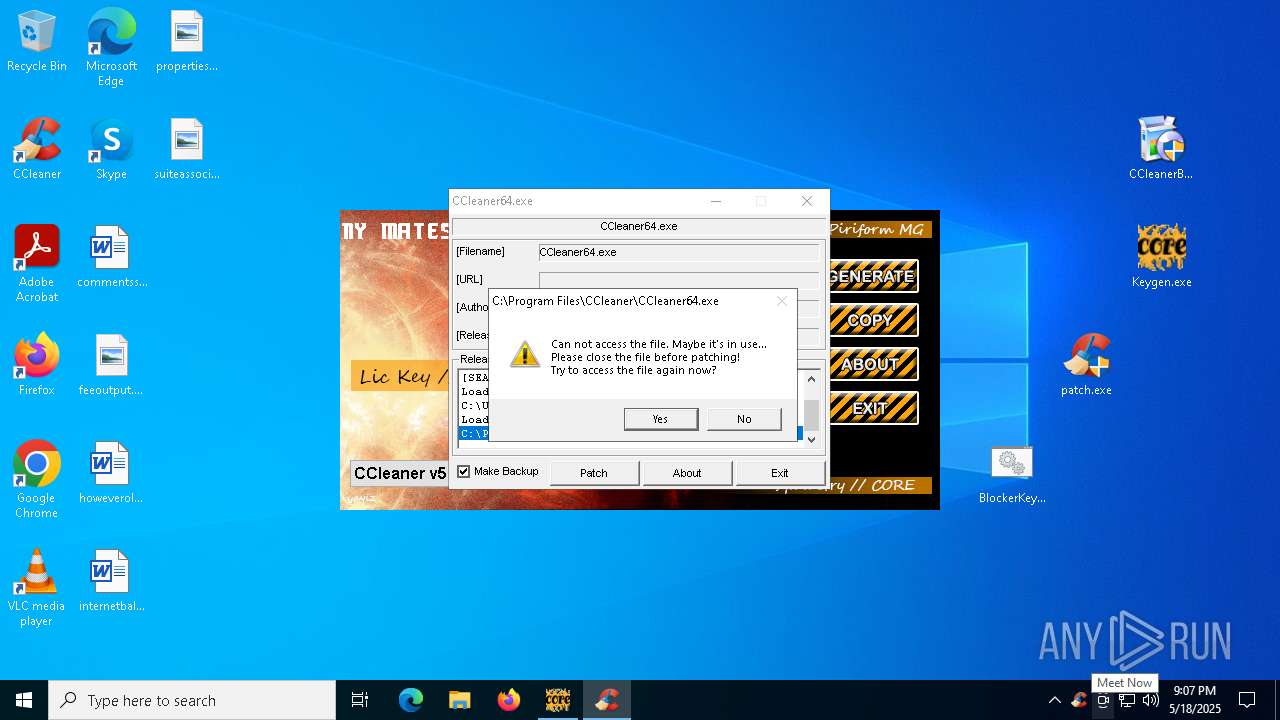The image size is (1280, 720).
Task: Open the network status tray icon
Action: (1127, 700)
